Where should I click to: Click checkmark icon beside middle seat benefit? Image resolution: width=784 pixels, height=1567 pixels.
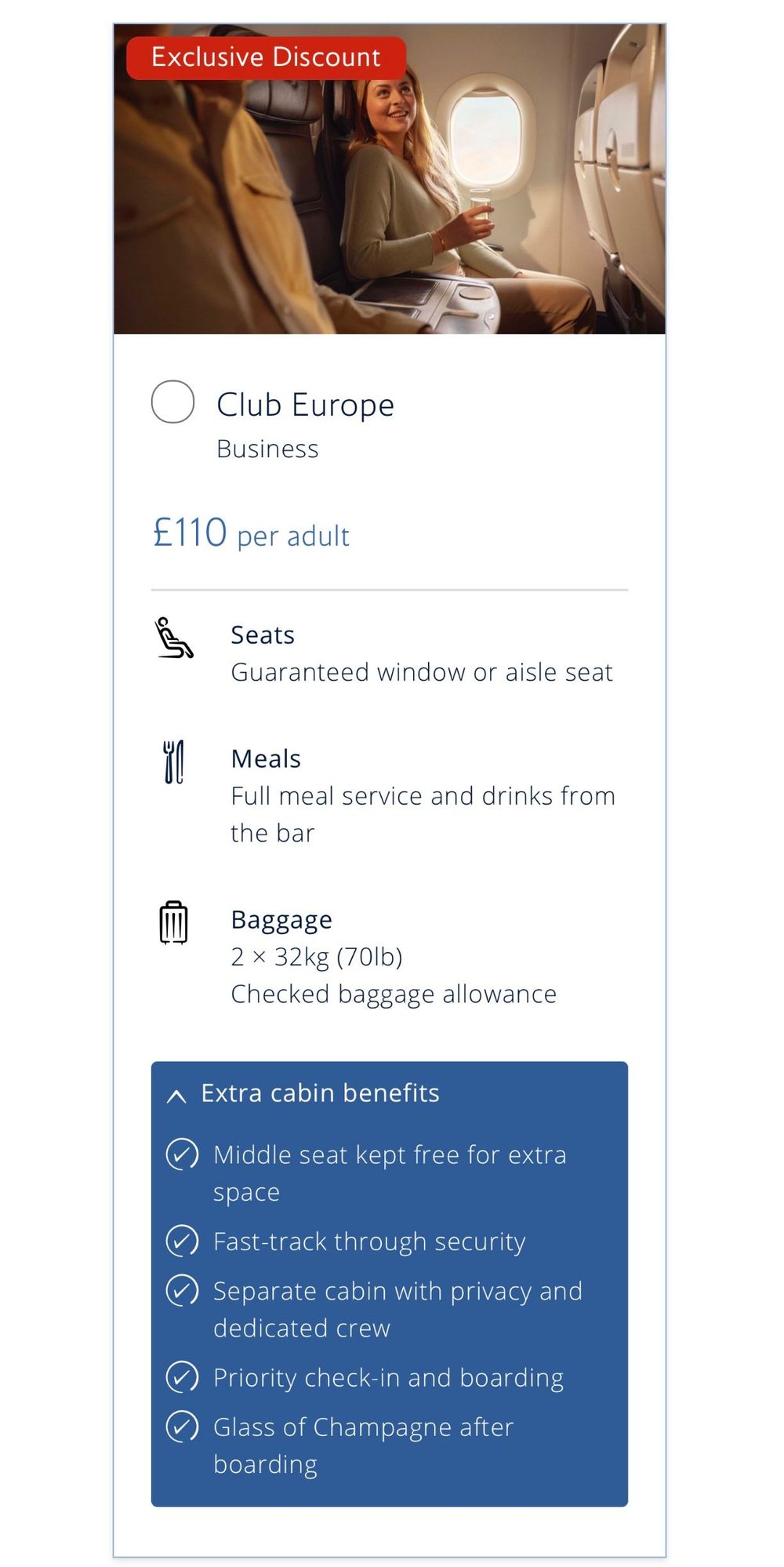182,1154
